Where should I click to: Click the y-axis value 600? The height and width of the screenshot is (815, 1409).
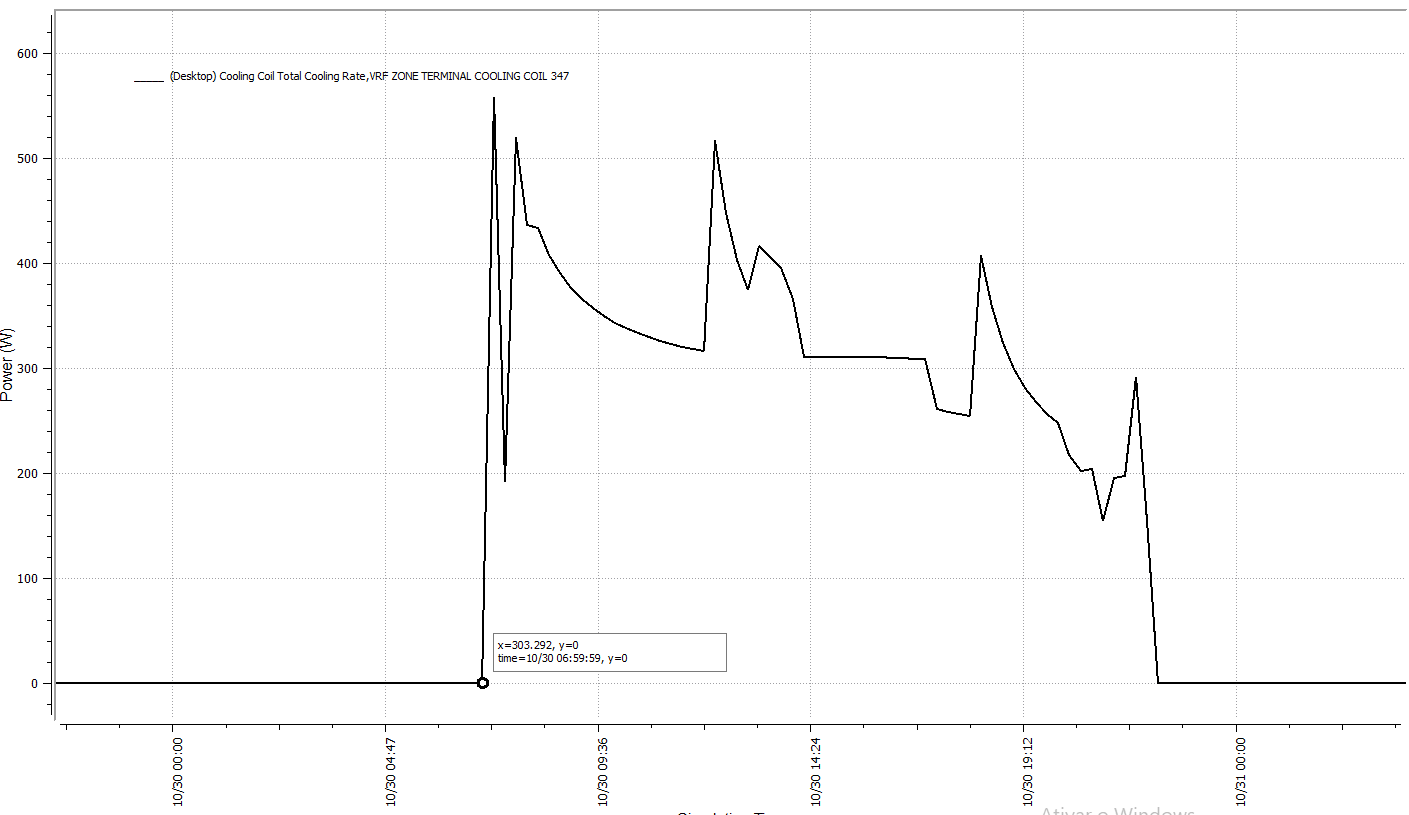pos(29,53)
